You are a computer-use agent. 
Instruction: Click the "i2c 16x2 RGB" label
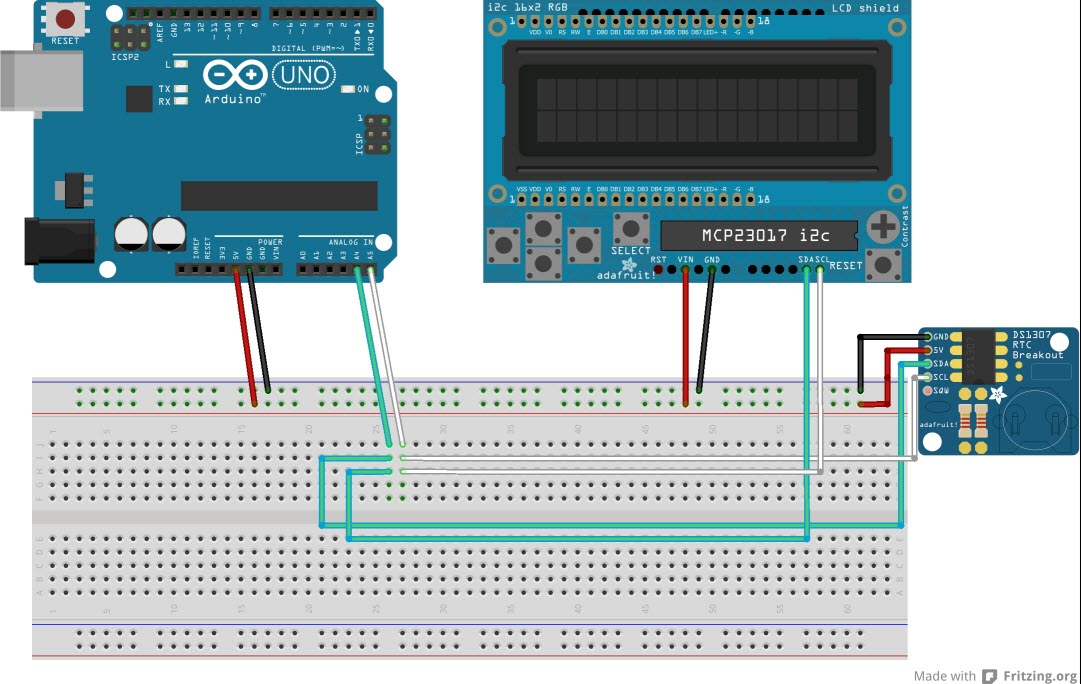527,8
